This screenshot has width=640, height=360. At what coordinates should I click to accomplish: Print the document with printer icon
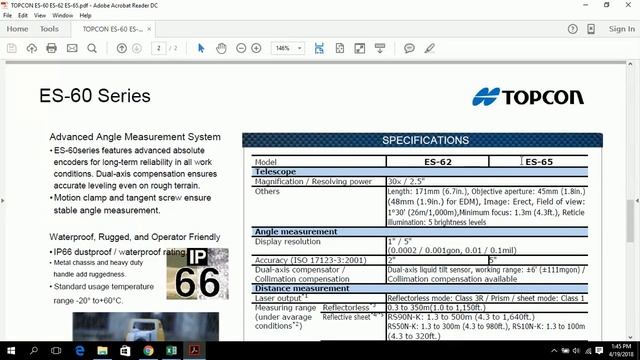pyautogui.click(x=51, y=48)
